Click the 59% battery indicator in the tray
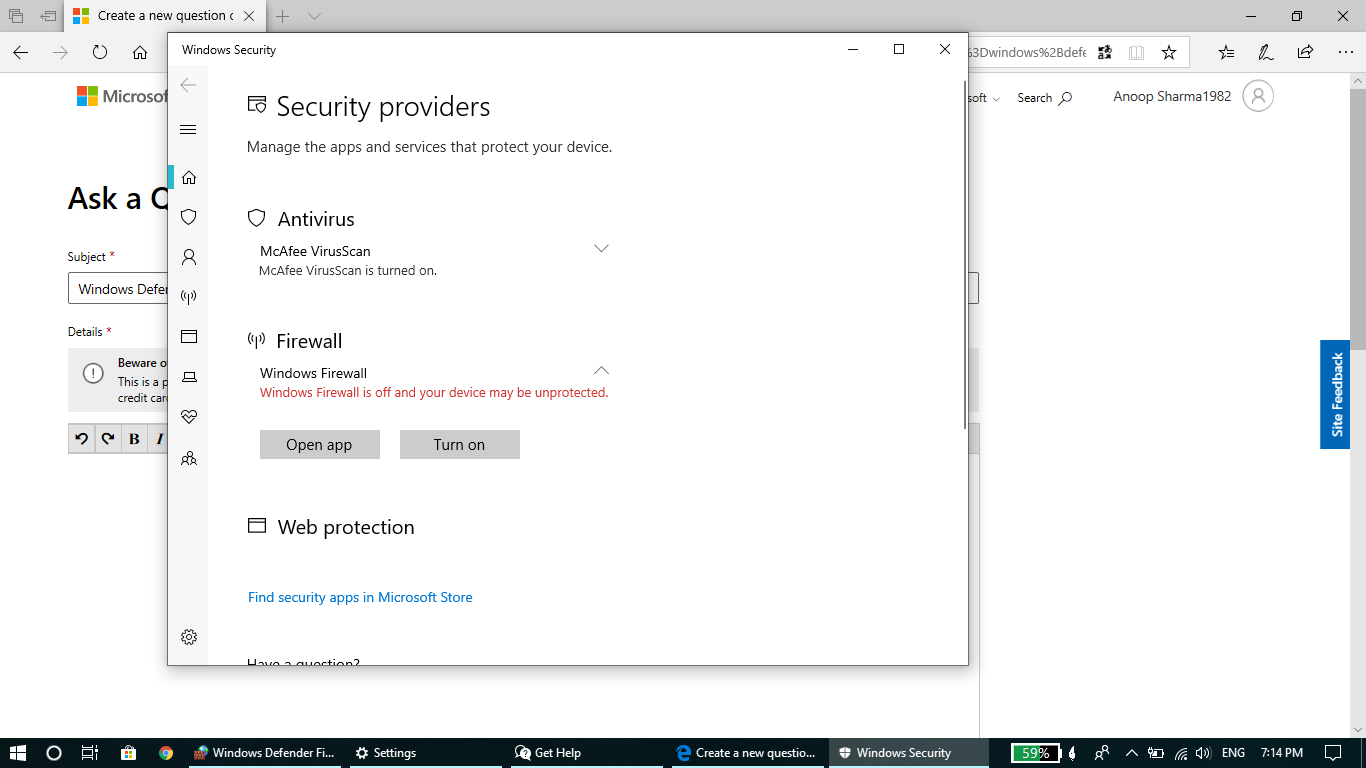1366x768 pixels. [1035, 753]
